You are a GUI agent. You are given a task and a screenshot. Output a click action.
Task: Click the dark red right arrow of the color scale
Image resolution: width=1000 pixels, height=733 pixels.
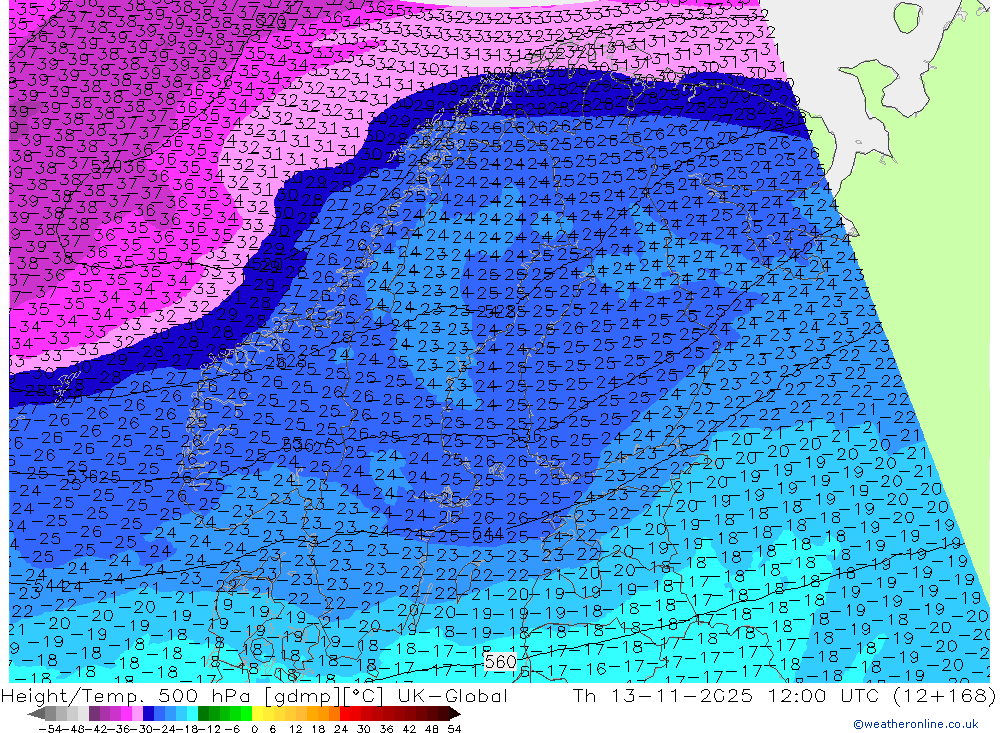tap(453, 714)
